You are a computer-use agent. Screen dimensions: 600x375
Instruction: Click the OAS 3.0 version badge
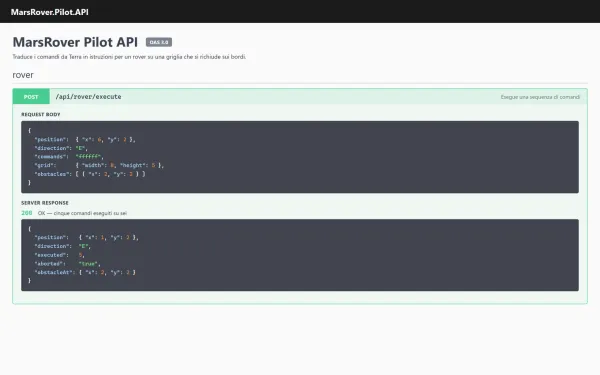pyautogui.click(x=159, y=42)
